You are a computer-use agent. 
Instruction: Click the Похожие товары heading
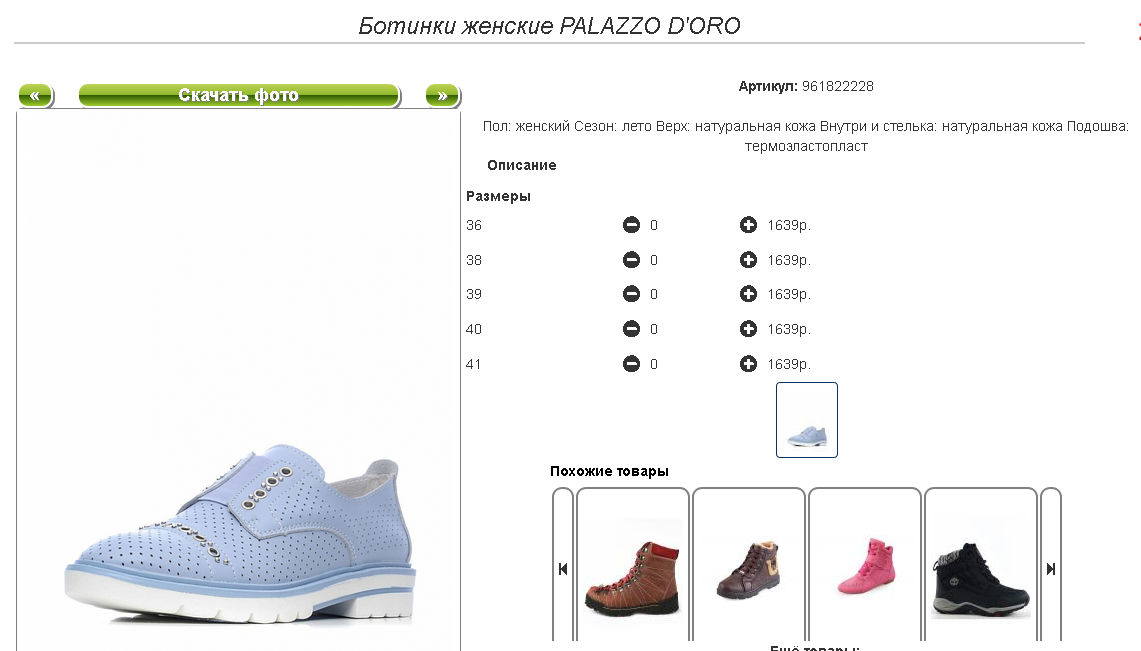tap(609, 471)
